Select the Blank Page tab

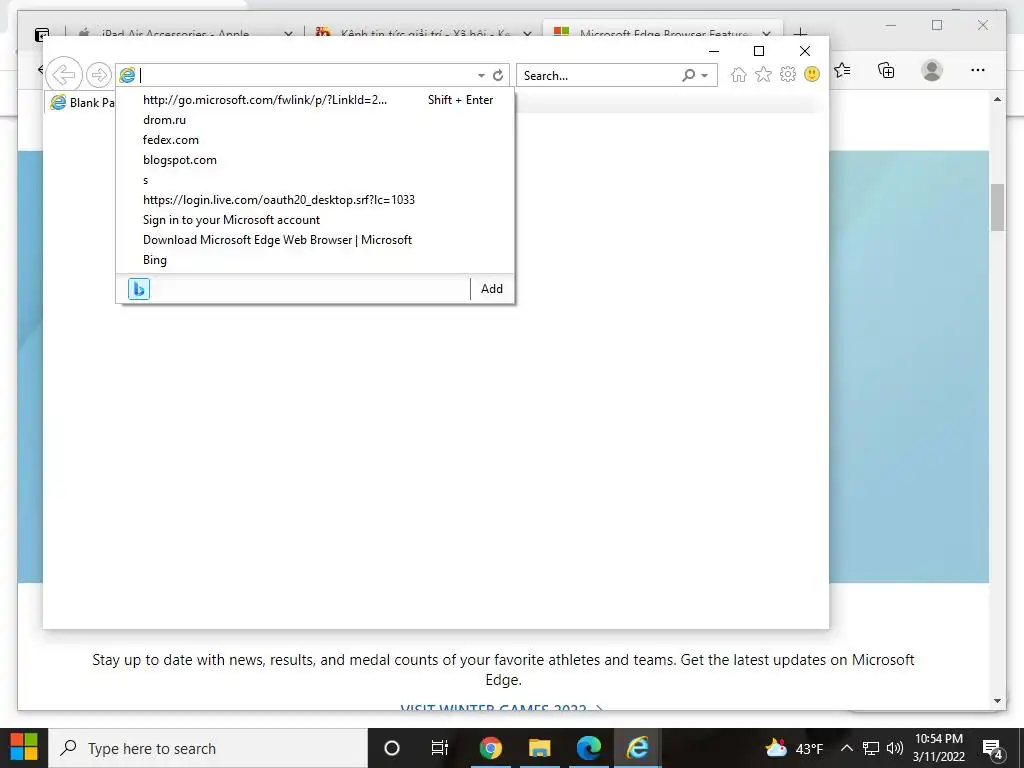pyautogui.click(x=82, y=103)
